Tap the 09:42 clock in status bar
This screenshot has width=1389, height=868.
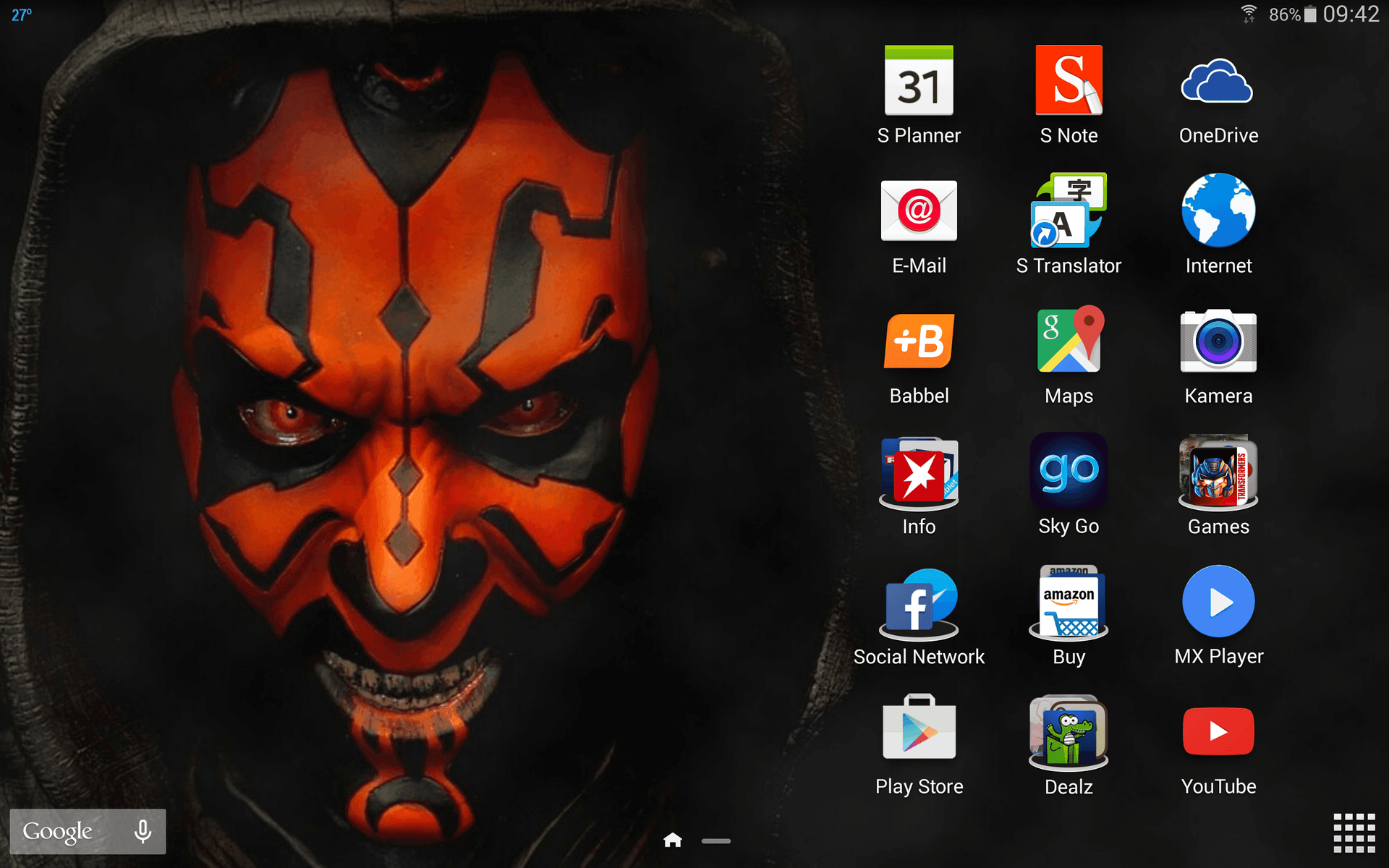[1351, 14]
